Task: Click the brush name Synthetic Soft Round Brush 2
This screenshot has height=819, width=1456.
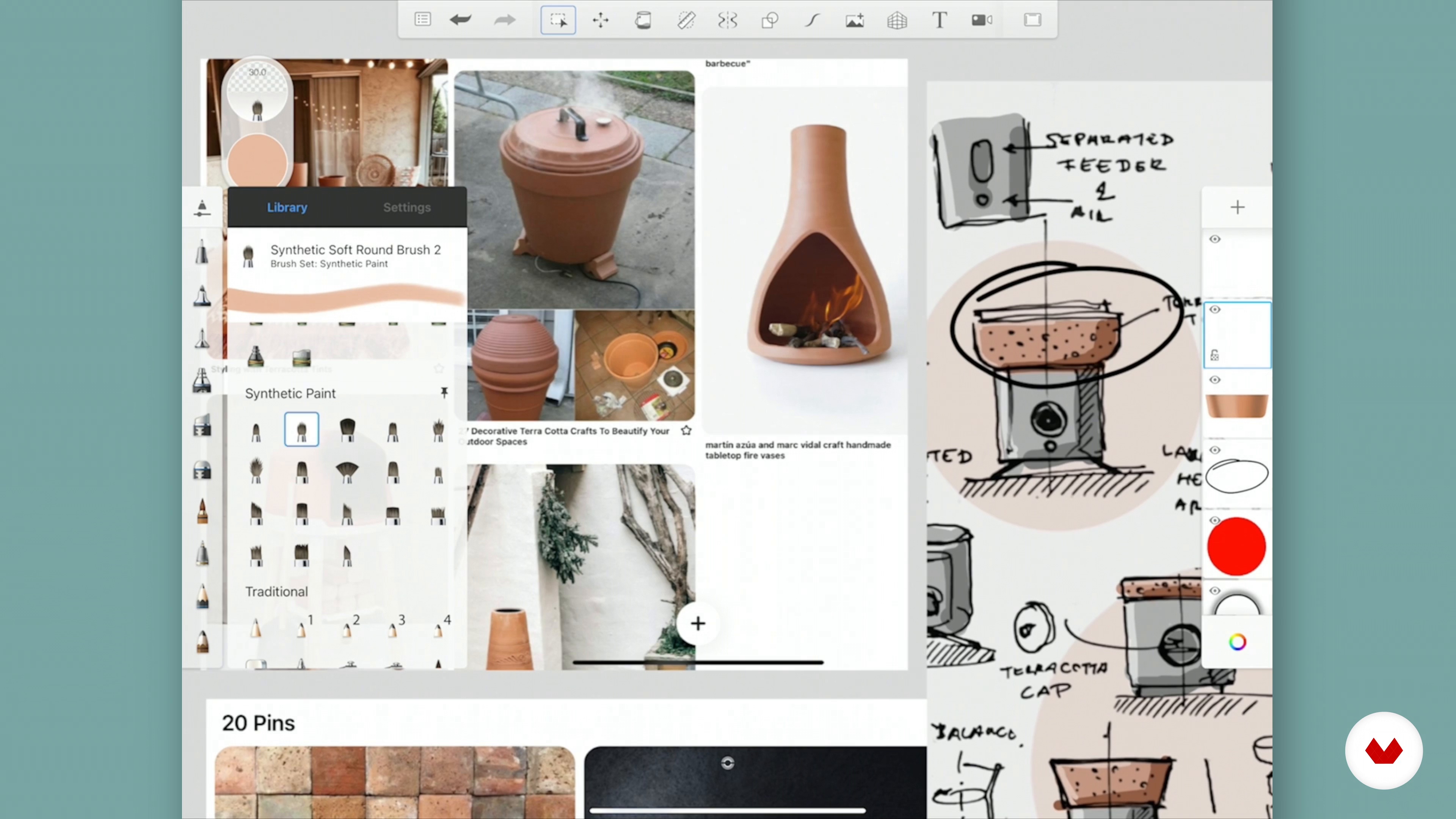Action: (356, 250)
